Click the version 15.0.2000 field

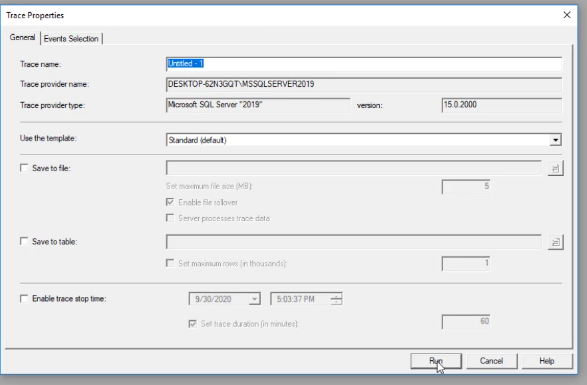tap(502, 105)
